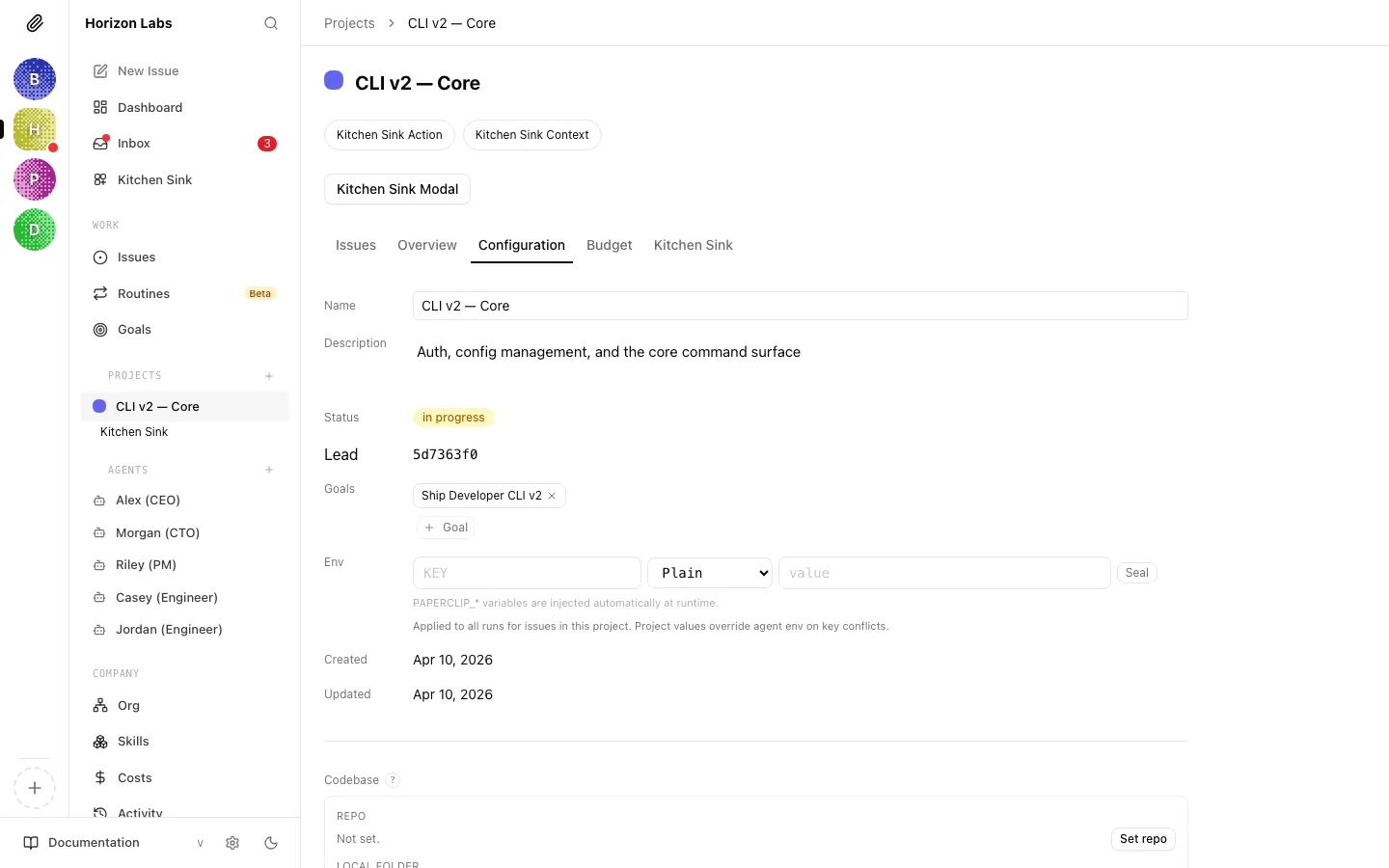
Task: Focus the env KEY input
Action: [x=527, y=573]
